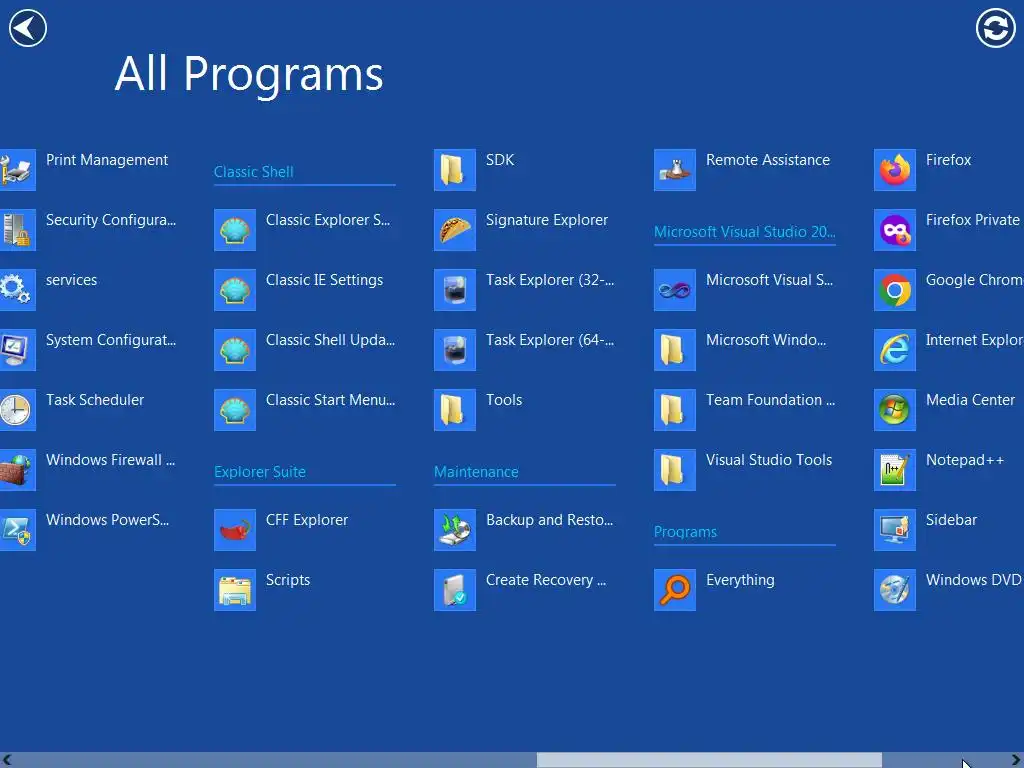This screenshot has height=768, width=1024.
Task: Click the Visual Studio Tools label
Action: coord(769,460)
